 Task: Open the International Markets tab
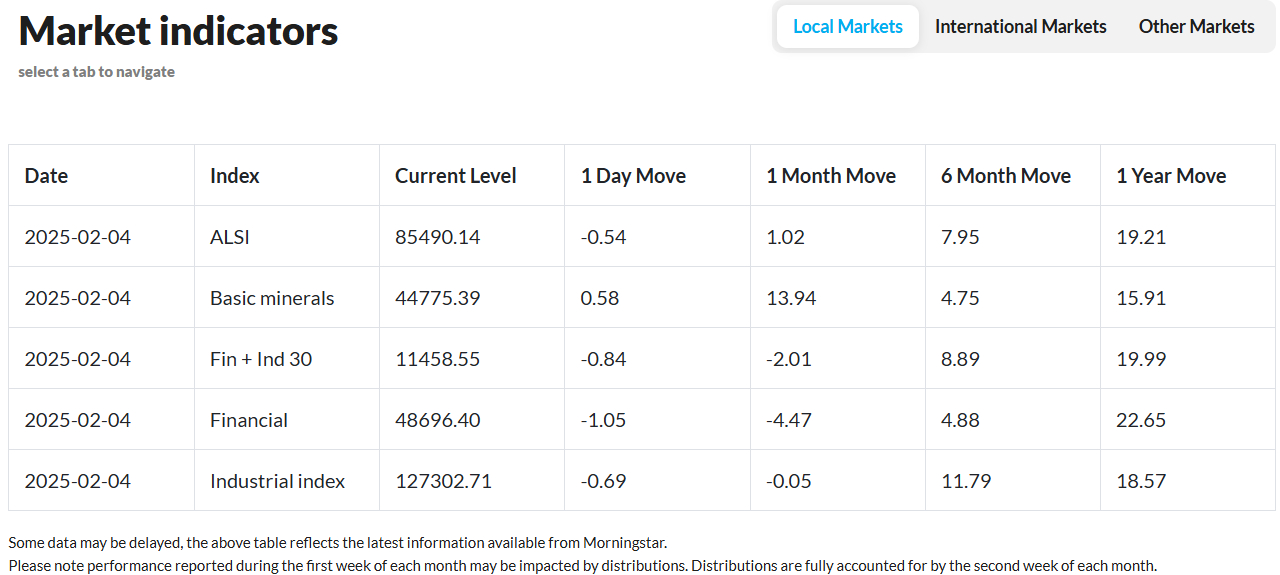(1020, 27)
